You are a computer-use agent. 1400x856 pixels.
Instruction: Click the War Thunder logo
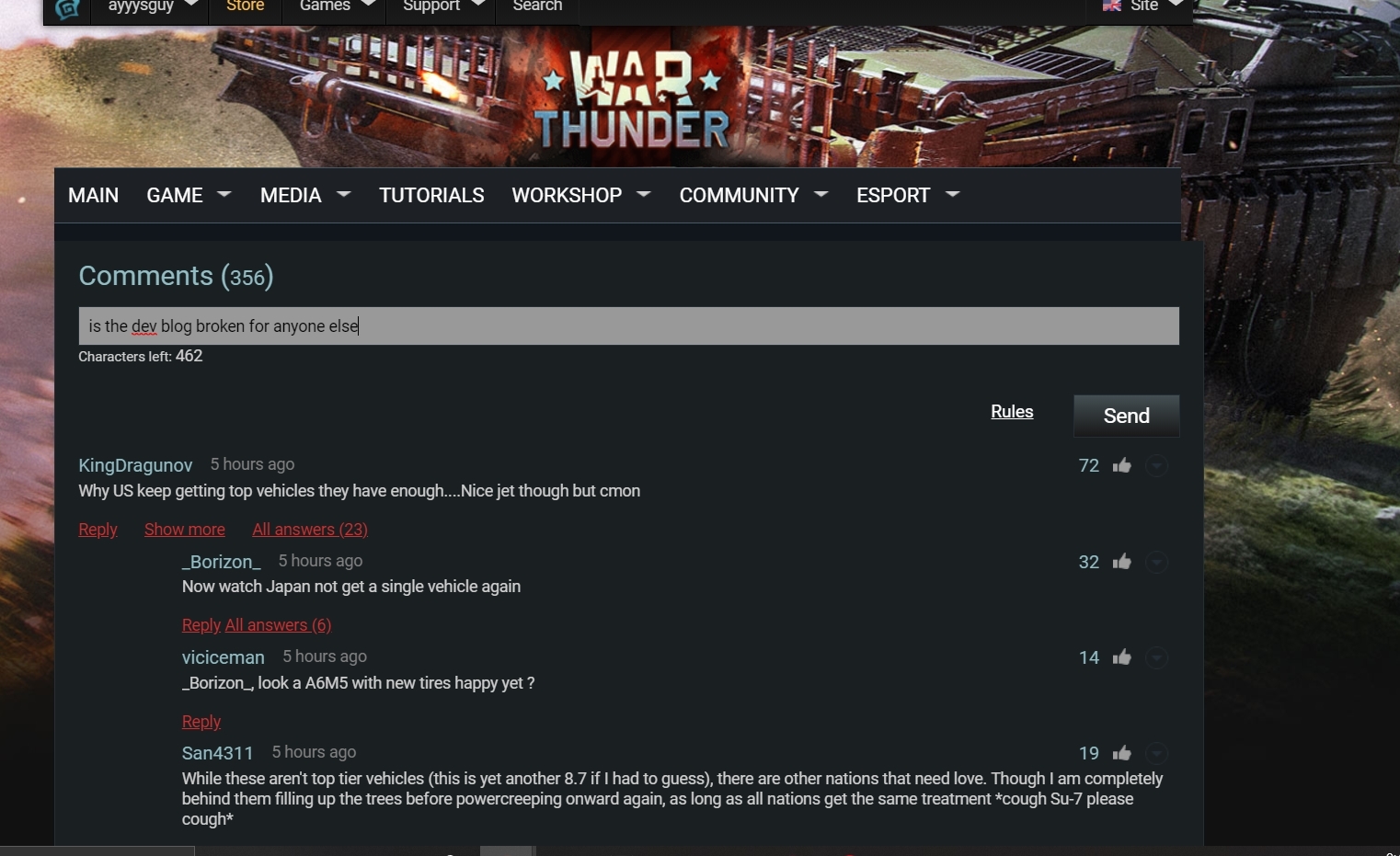631,98
